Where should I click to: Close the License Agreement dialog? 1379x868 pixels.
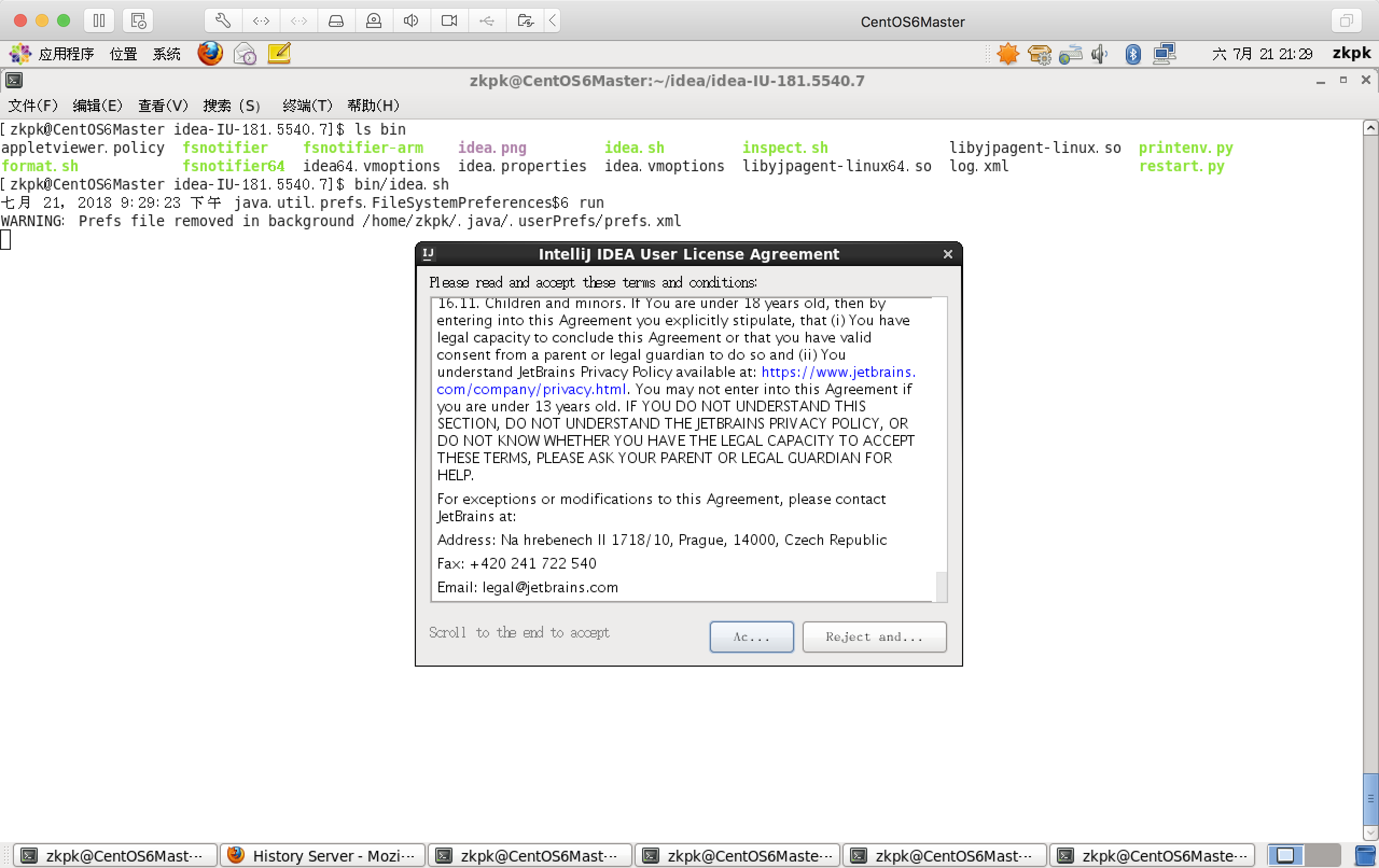coord(947,254)
